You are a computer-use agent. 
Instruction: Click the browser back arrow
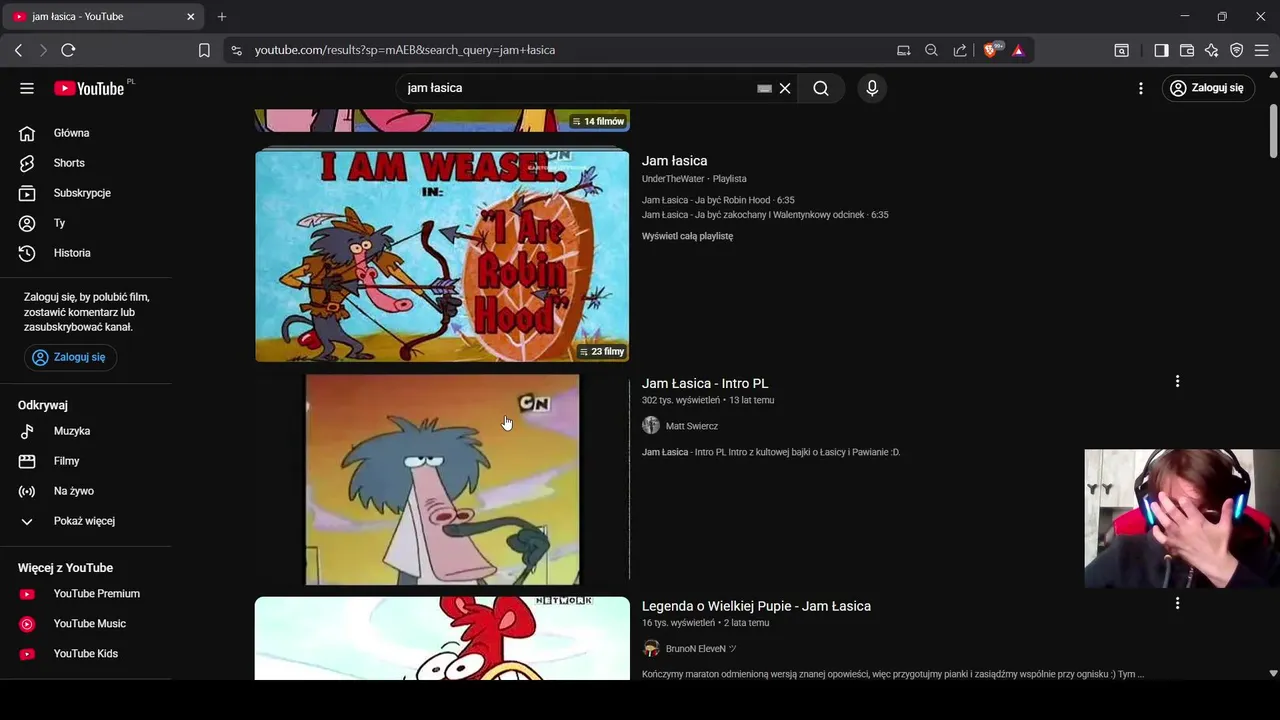pos(18,50)
